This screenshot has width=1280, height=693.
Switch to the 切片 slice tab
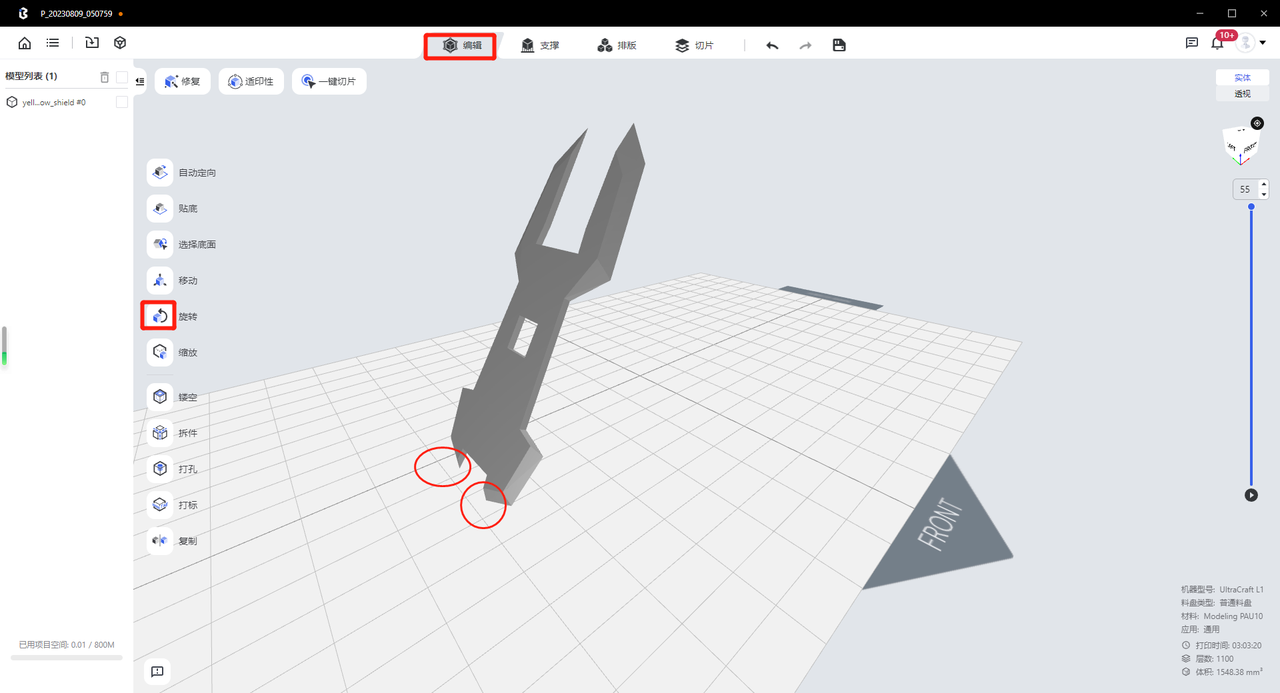[x=694, y=46]
